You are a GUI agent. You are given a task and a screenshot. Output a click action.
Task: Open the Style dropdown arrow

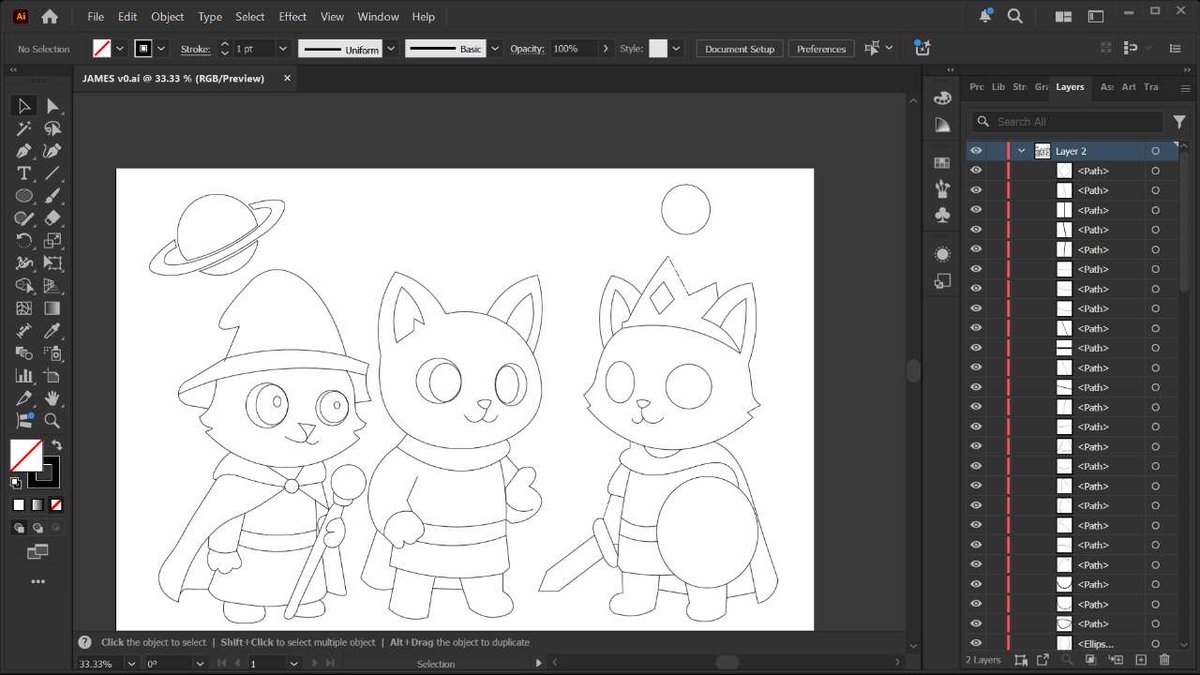tap(677, 48)
